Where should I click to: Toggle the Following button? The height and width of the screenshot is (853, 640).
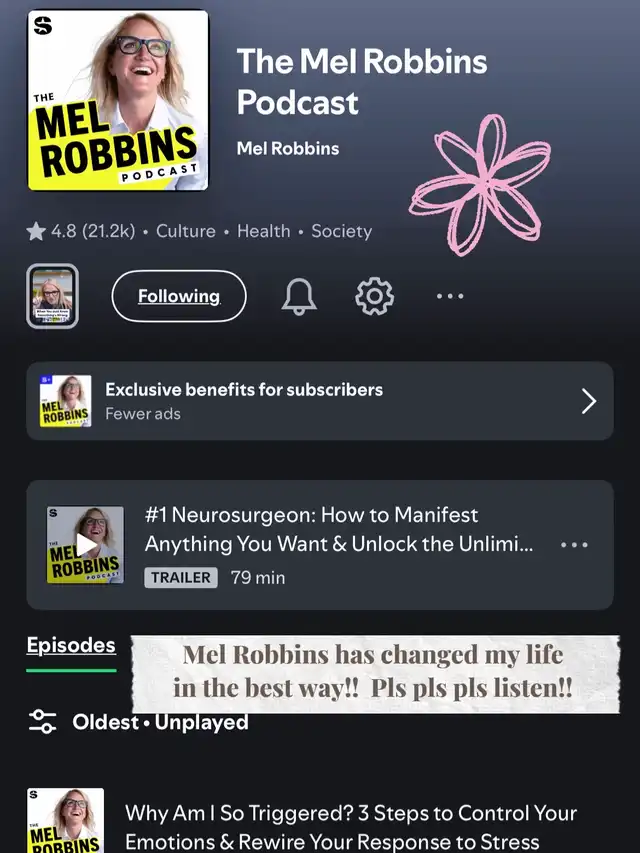179,296
